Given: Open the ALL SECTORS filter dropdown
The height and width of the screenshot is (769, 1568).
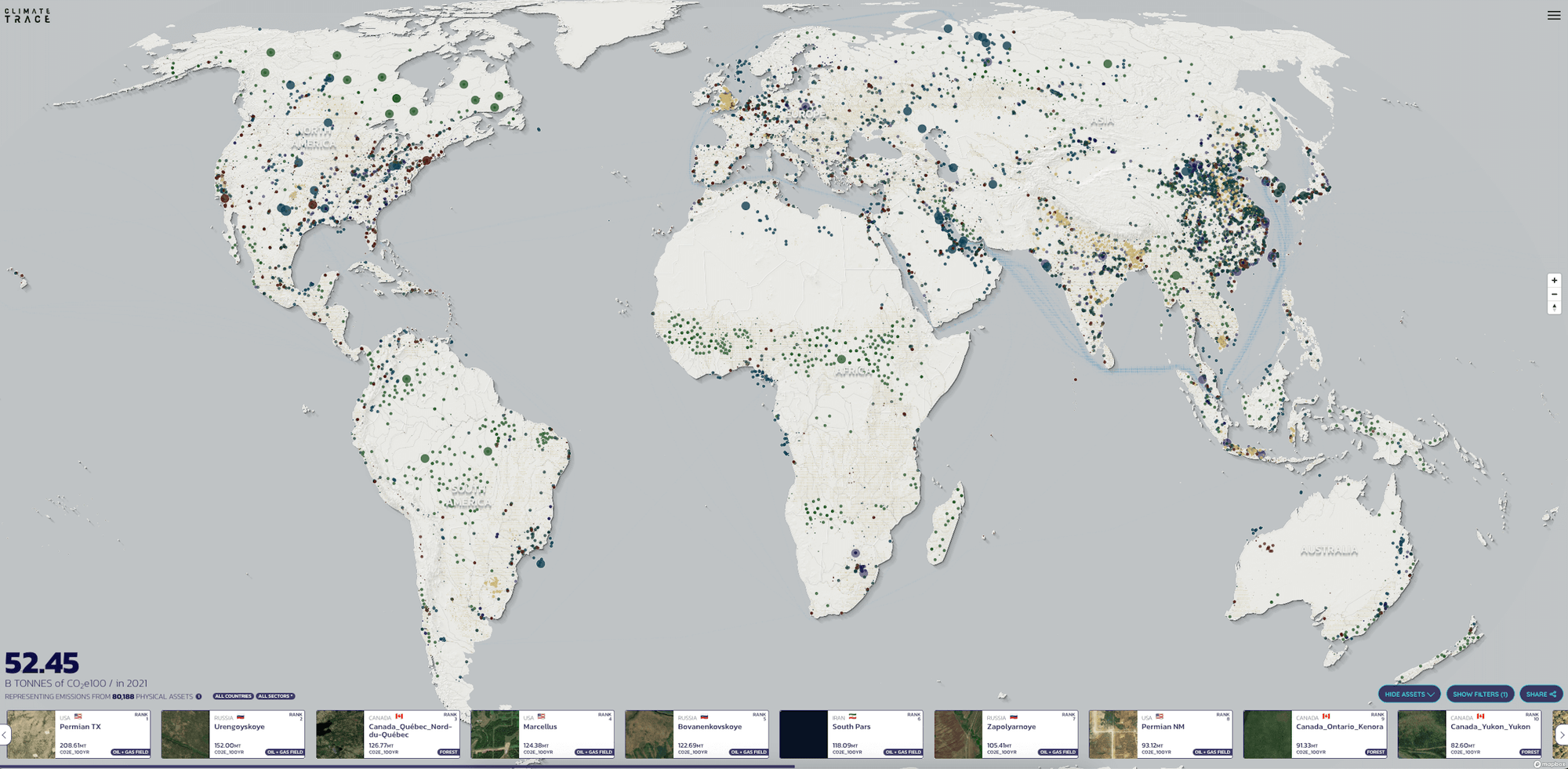Looking at the screenshot, I should pos(276,696).
